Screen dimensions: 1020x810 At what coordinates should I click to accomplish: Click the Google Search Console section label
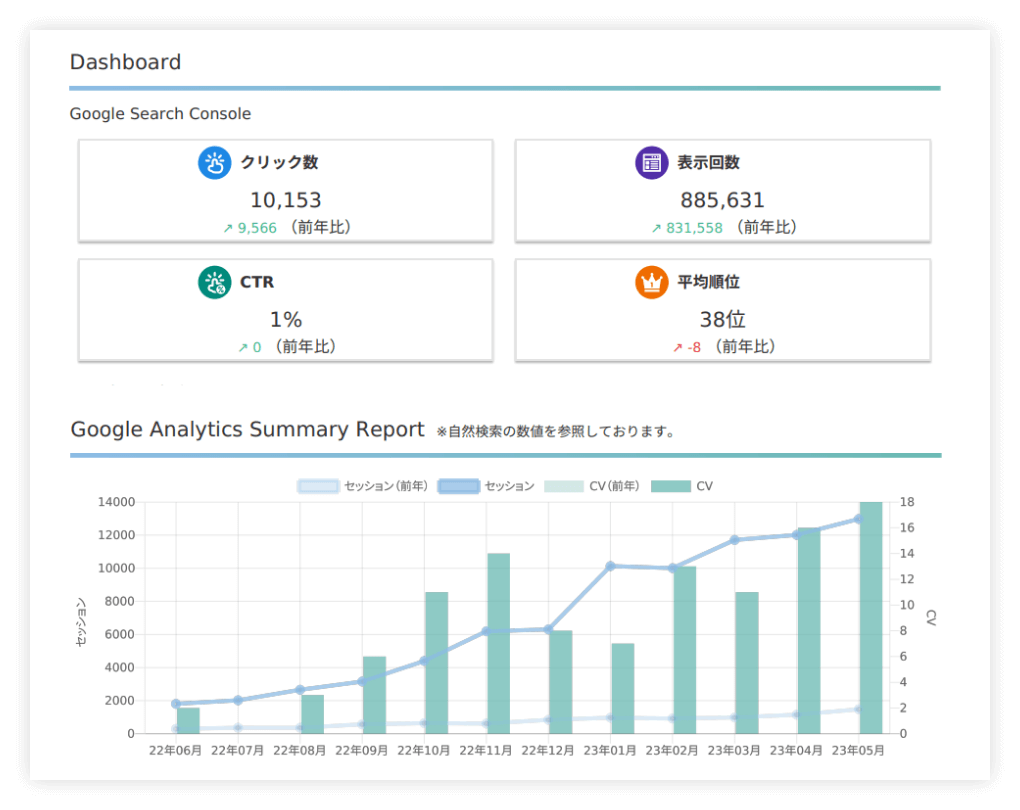pos(160,114)
